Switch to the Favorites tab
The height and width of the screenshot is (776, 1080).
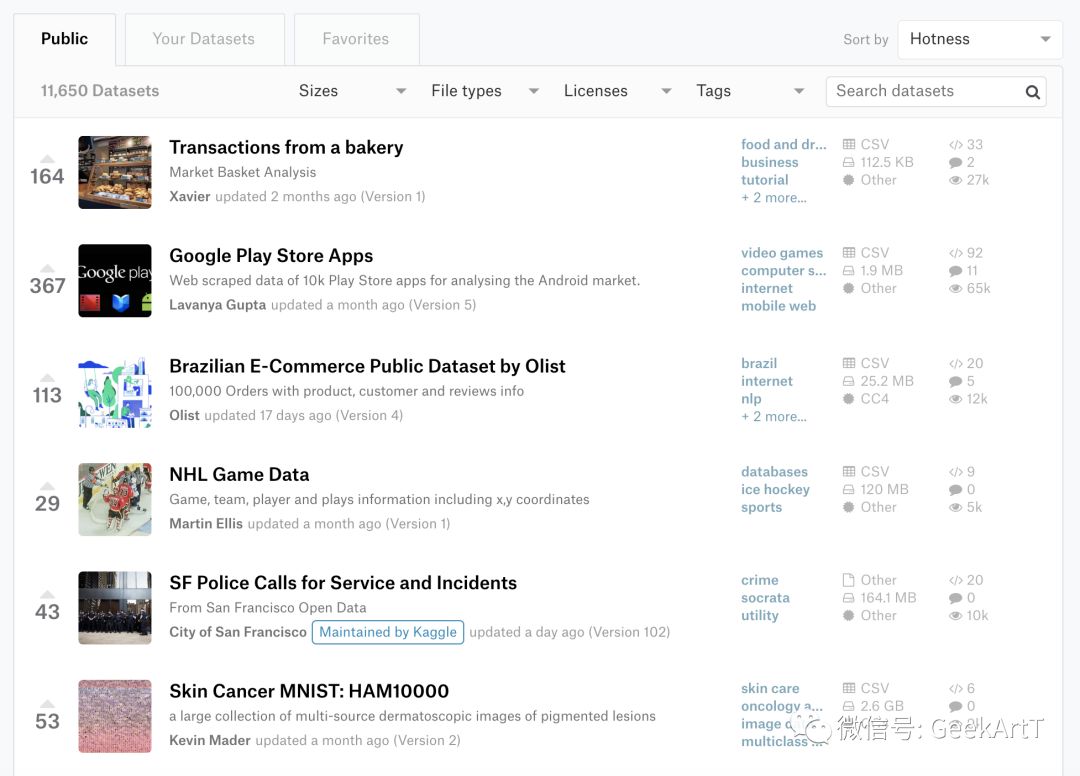point(356,39)
